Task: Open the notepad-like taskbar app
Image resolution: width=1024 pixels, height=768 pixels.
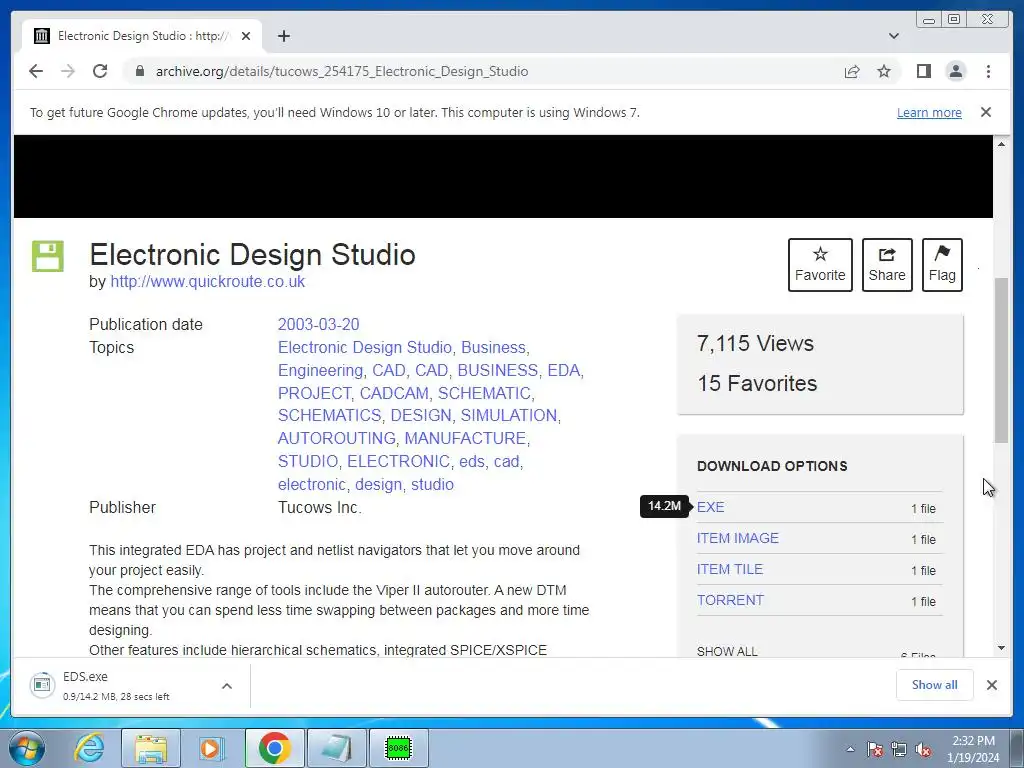Action: 336,748
